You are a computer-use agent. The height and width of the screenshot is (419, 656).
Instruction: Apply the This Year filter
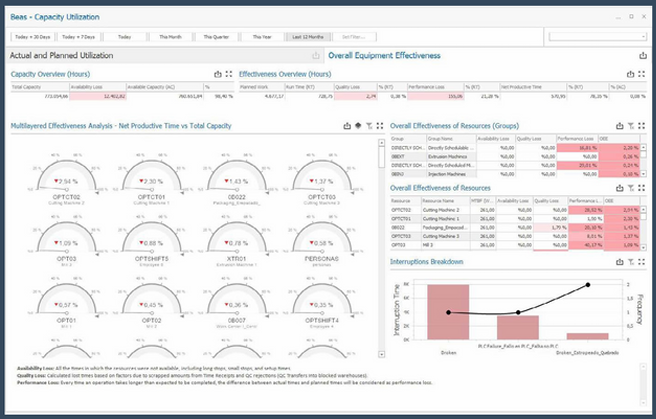pos(262,37)
